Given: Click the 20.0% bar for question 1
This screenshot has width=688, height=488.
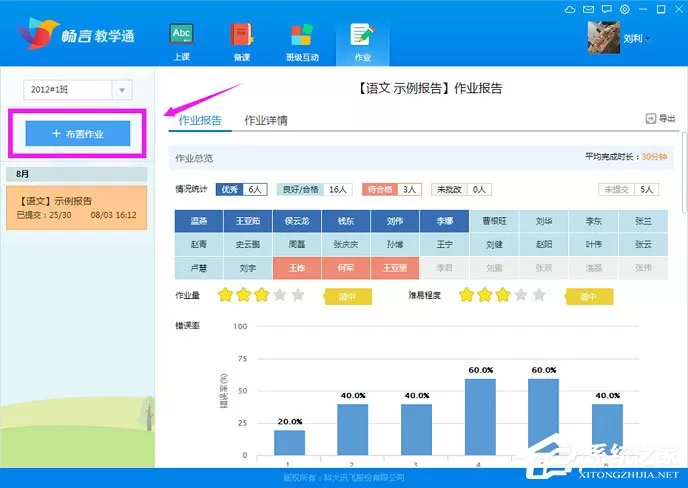Looking at the screenshot, I should click(x=290, y=442).
